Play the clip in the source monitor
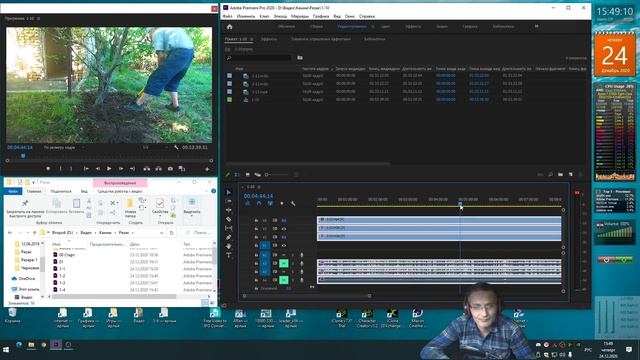This screenshot has width=640, height=360. pyautogui.click(x=109, y=169)
